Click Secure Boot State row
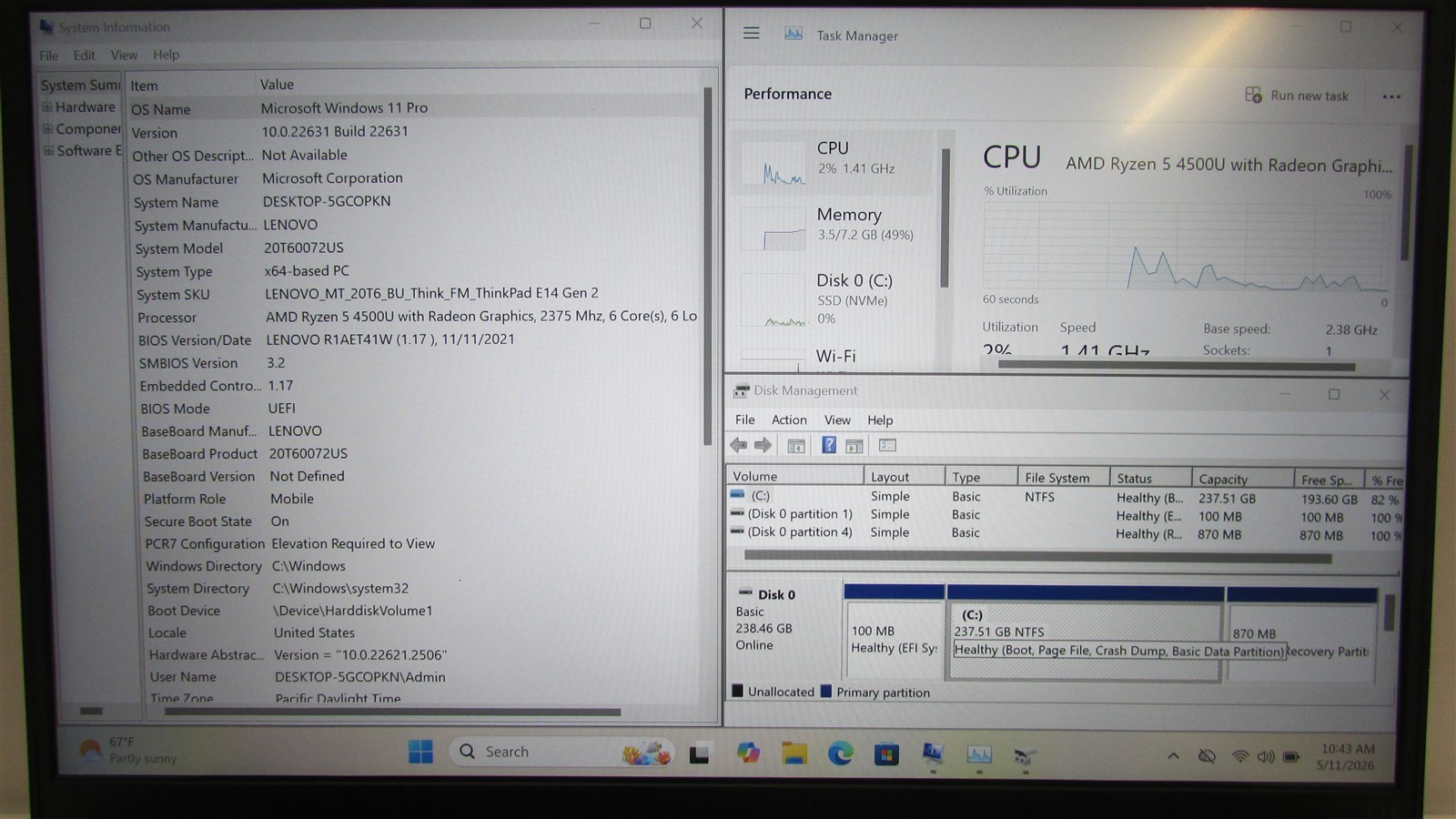This screenshot has width=1456, height=819. 420,521
